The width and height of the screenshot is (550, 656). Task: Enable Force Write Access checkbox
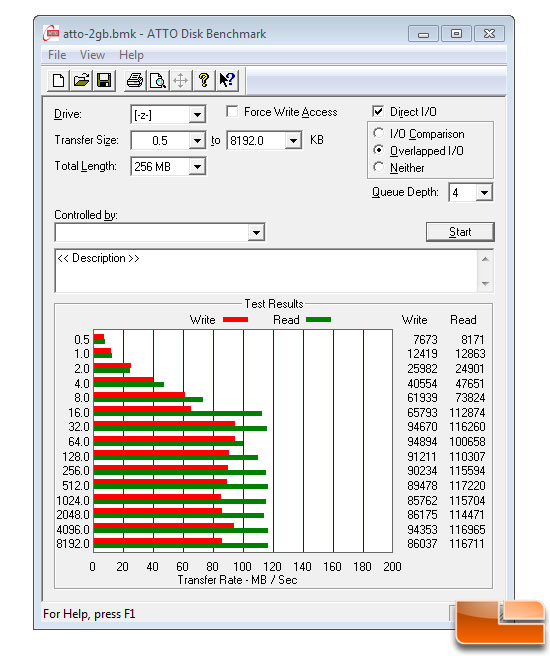coord(232,112)
